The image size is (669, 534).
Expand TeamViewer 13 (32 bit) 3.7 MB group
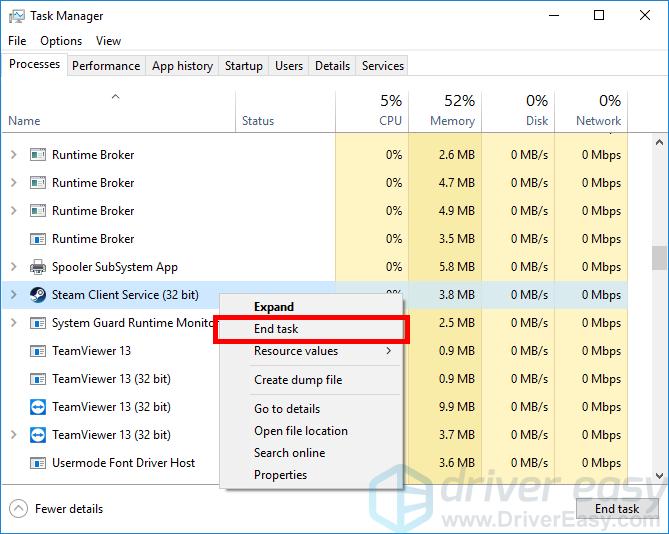(14, 435)
